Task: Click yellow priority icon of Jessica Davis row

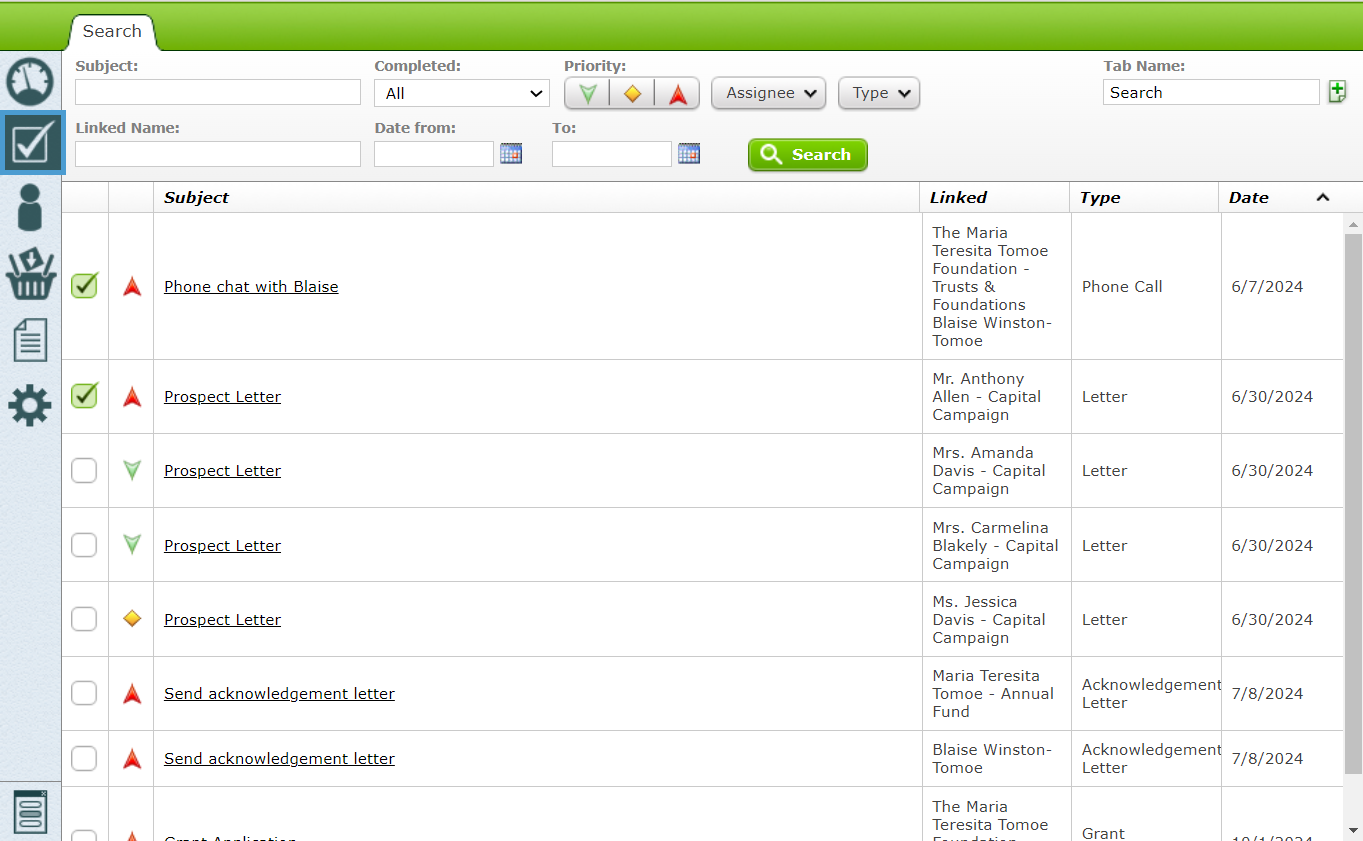Action: click(132, 619)
